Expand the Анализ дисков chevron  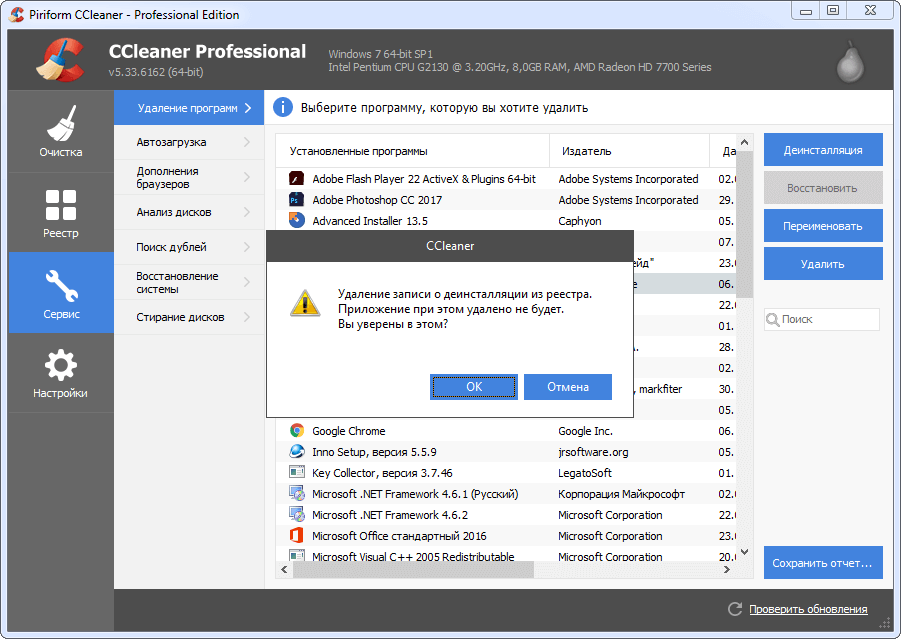(x=246, y=212)
